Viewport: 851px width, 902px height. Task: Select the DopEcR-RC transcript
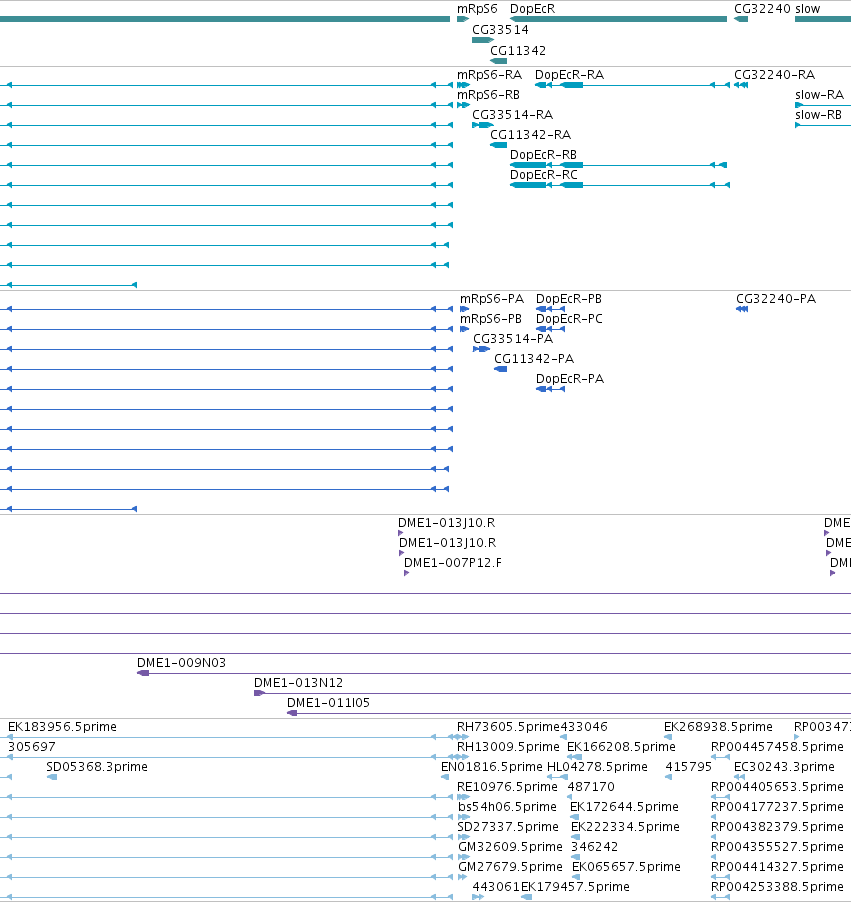tap(620, 185)
